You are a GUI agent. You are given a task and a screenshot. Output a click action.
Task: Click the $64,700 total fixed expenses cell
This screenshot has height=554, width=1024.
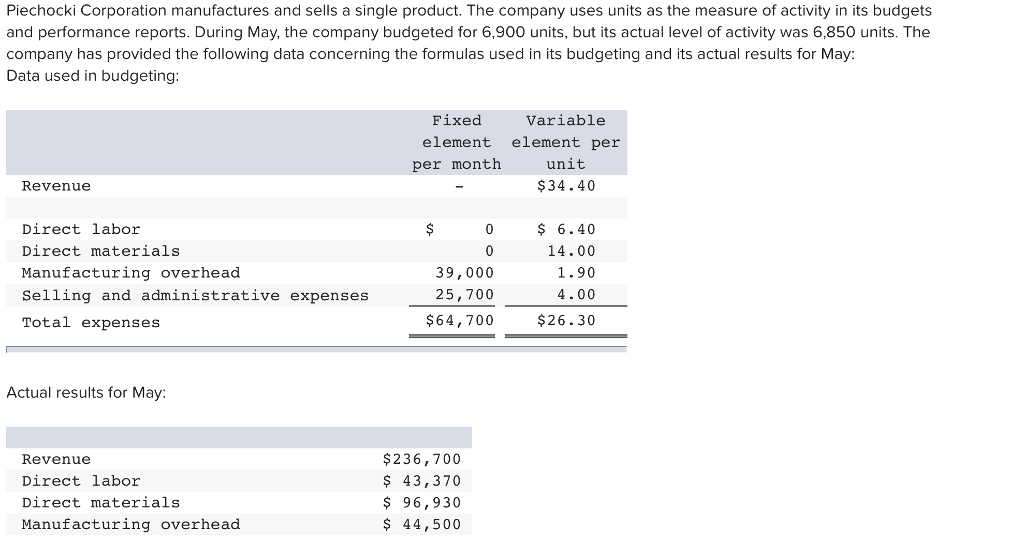tap(460, 321)
